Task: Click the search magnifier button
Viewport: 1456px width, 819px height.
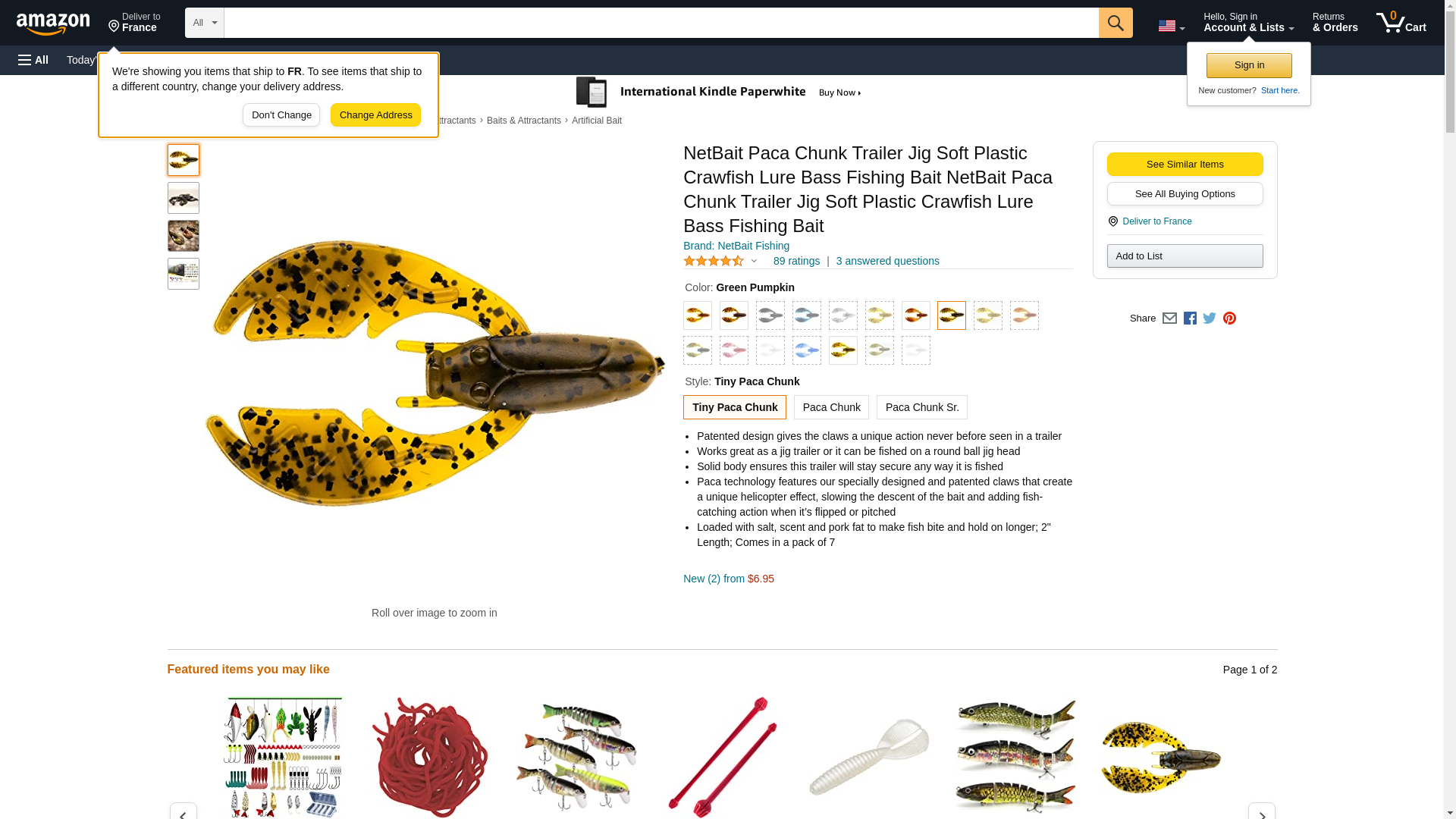Action: (x=1115, y=23)
